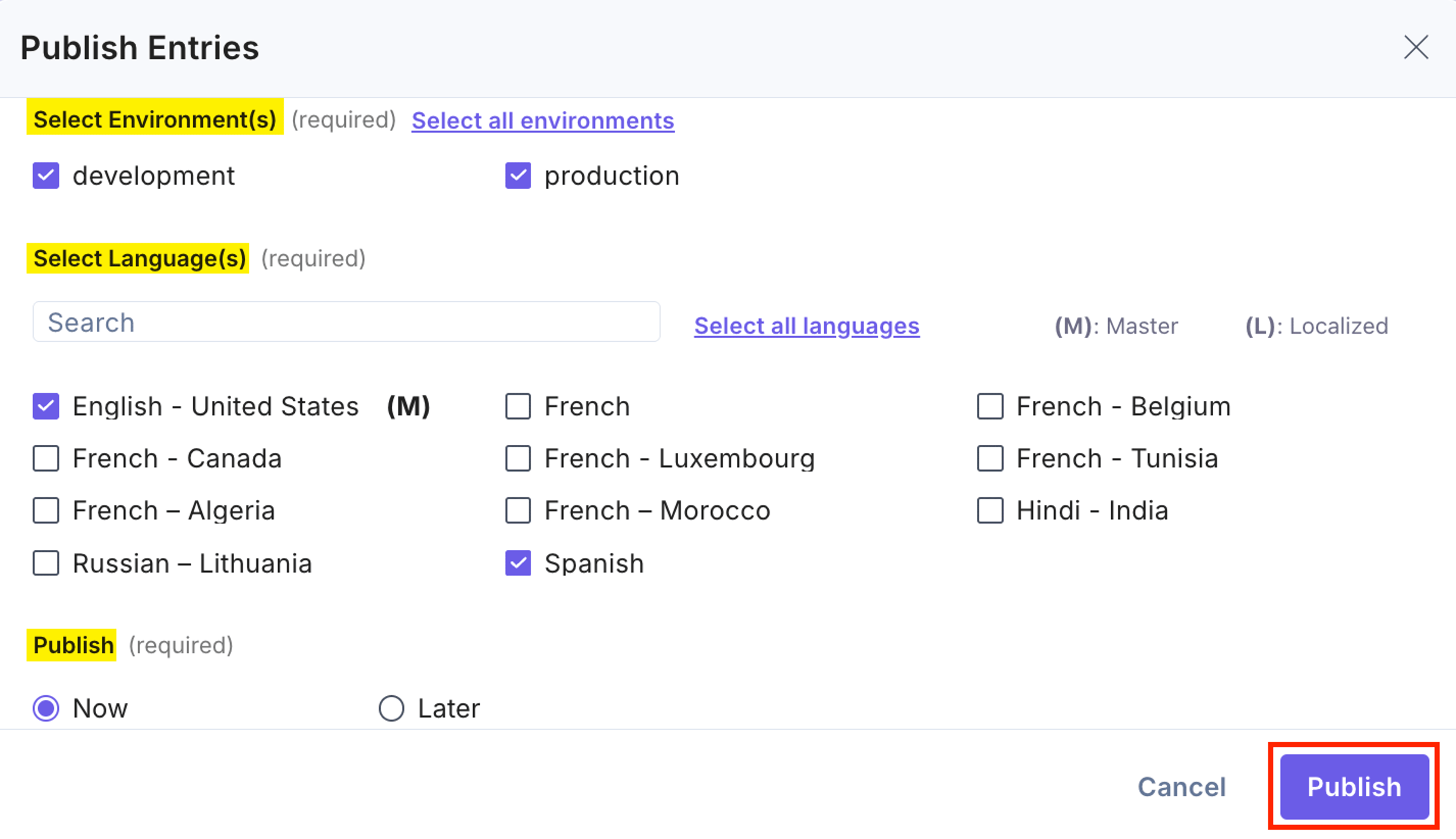Uncheck the Spanish language checkbox
This screenshot has height=839, width=1456.
[518, 563]
